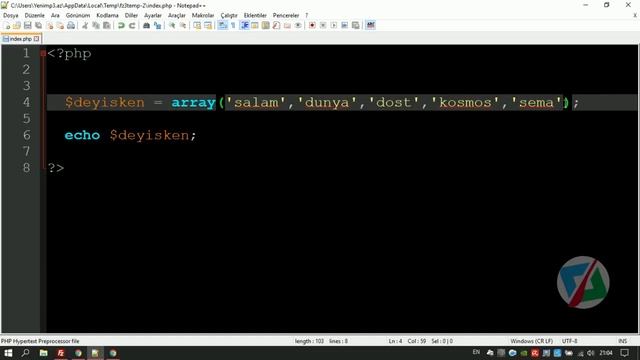This screenshot has height=360, width=640.
Task: Start macro recording with red dot
Action: 312,25
